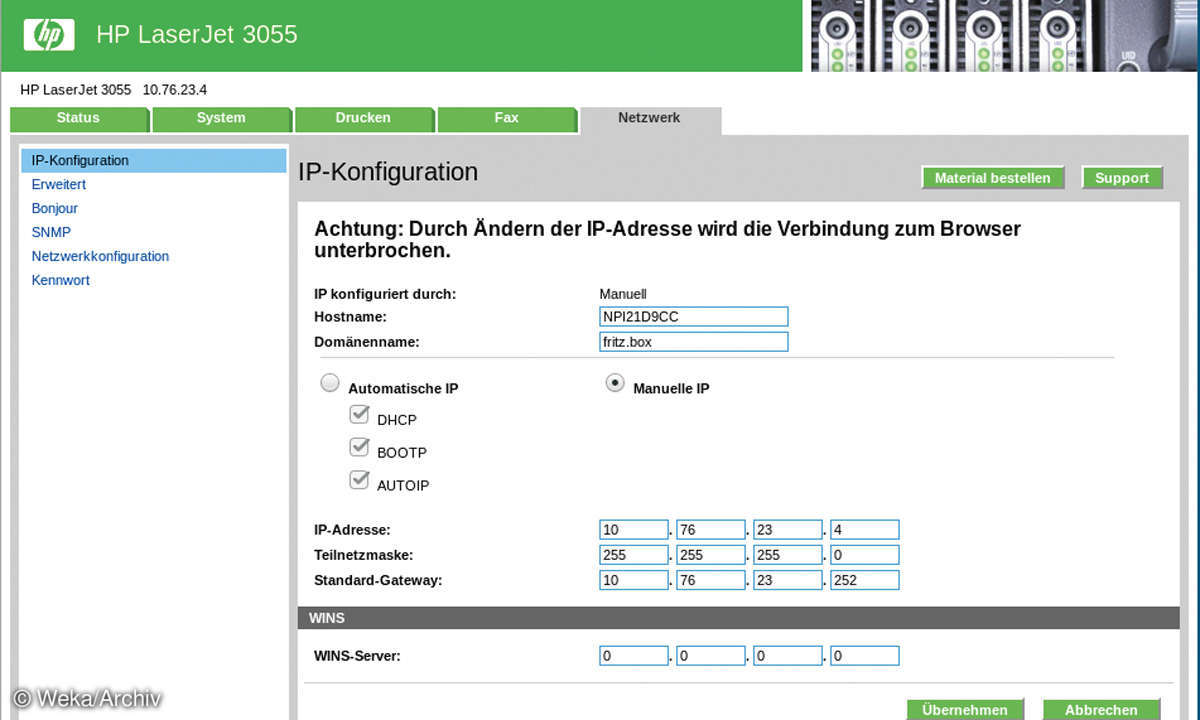The width and height of the screenshot is (1200, 720).
Task: Click the first WINS-Server octet field
Action: 634,656
